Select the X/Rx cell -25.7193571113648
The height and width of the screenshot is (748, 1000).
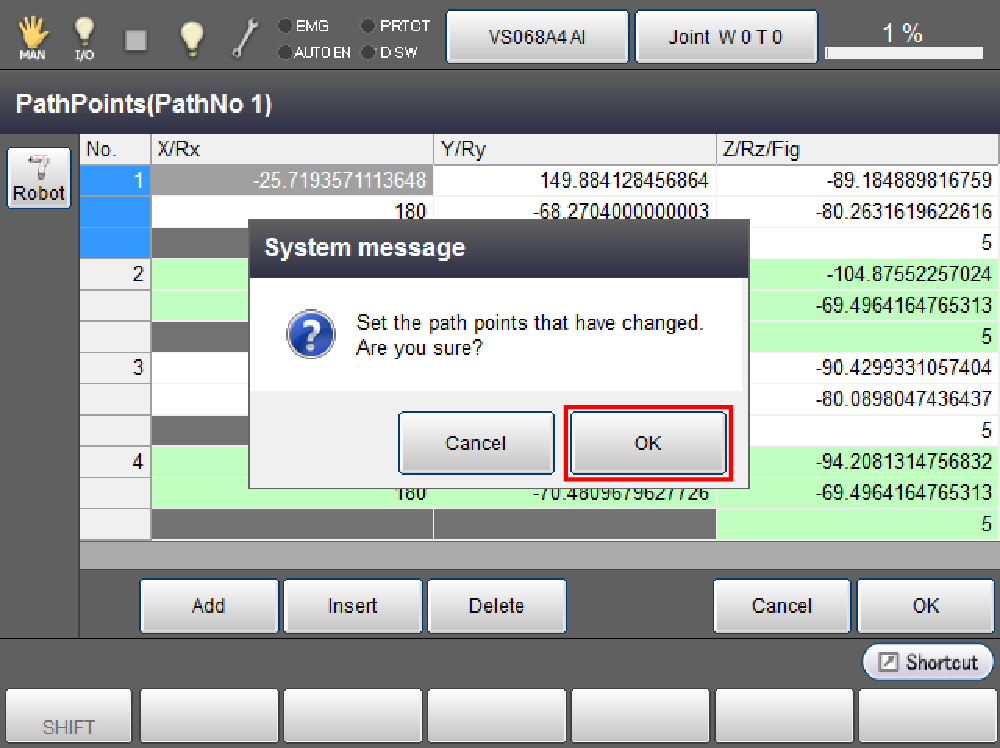pyautogui.click(x=292, y=180)
